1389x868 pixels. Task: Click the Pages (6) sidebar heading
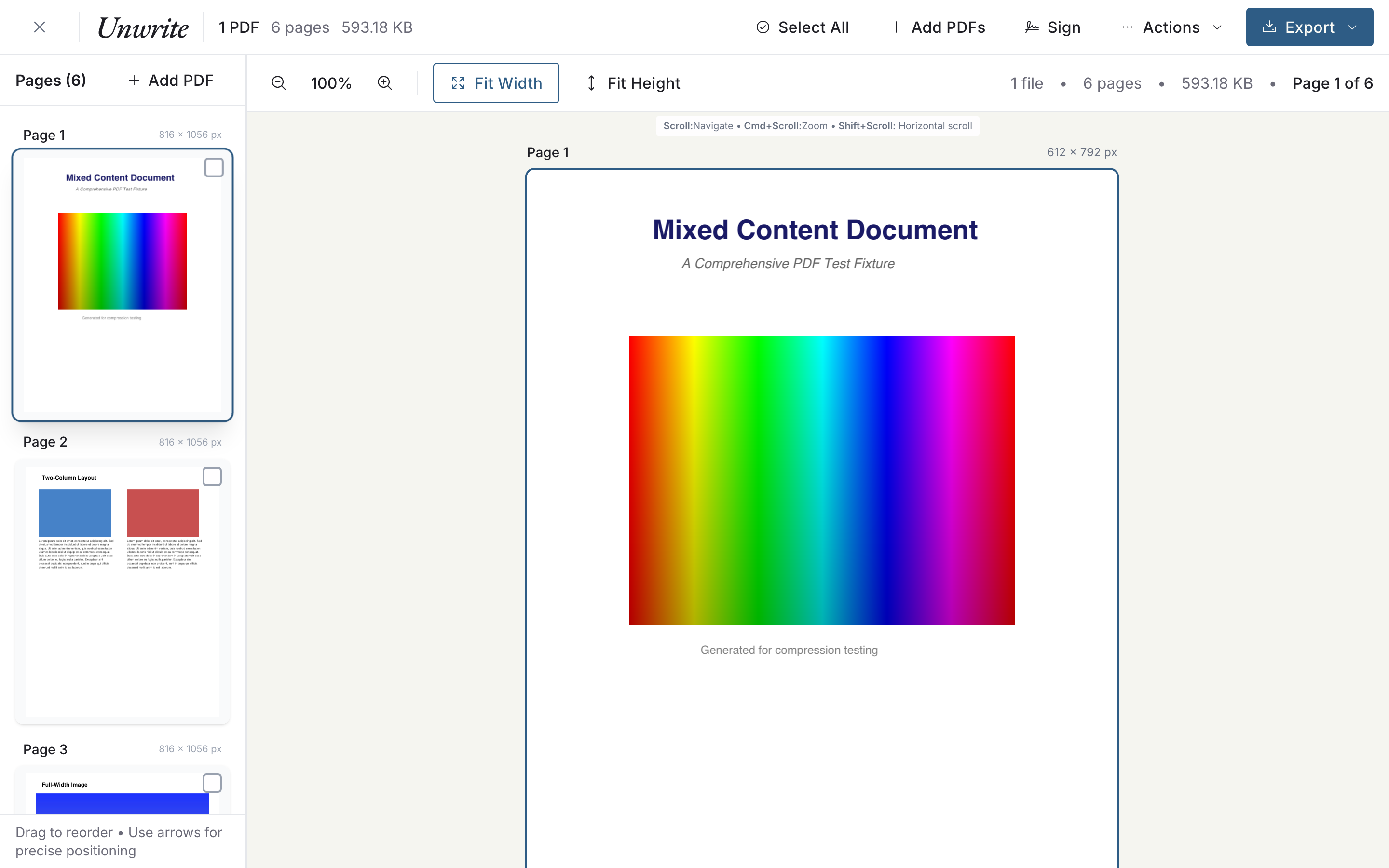click(51, 81)
